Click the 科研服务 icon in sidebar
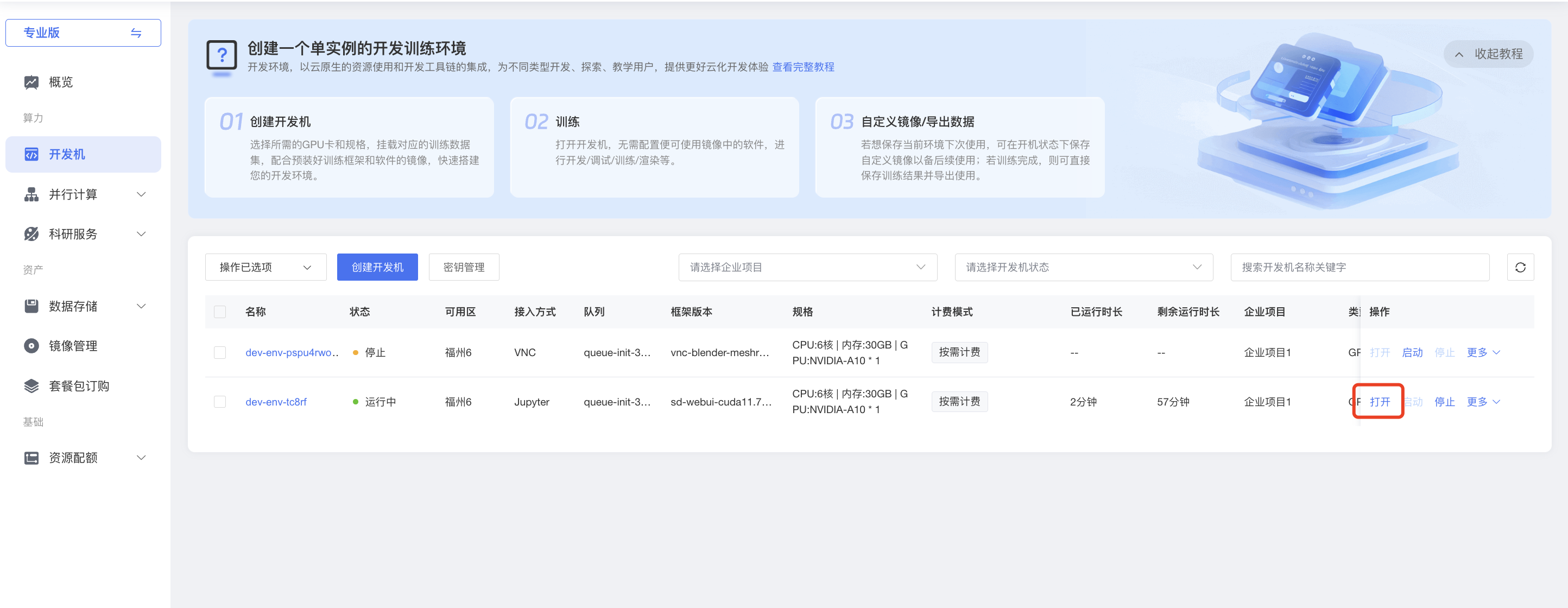Viewport: 1568px width, 608px height. click(x=31, y=235)
